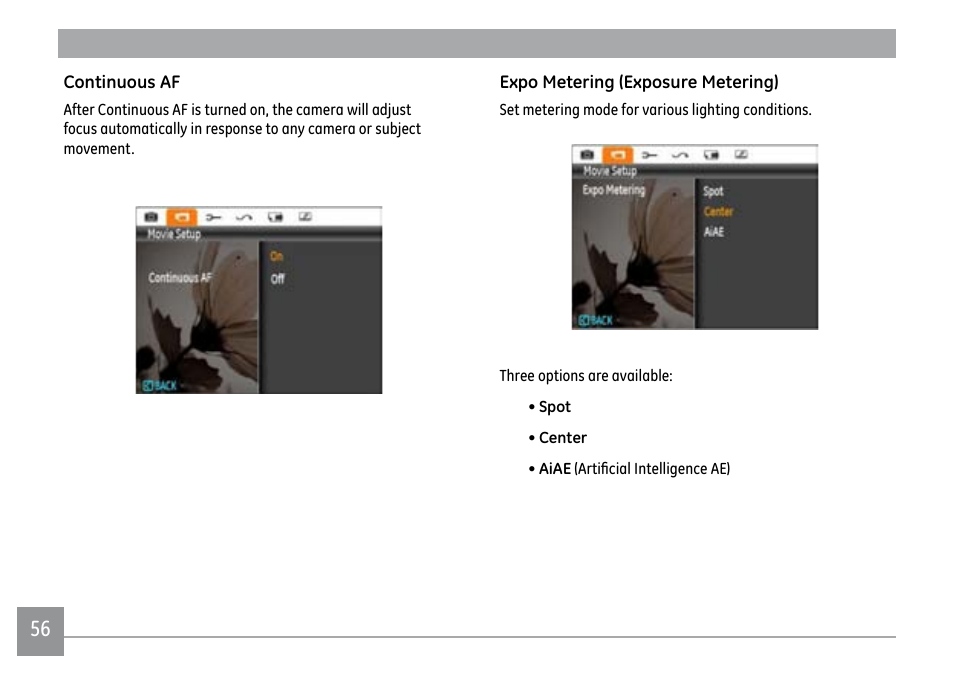Turn Continuous AF On
The width and height of the screenshot is (954, 694).
coord(277,257)
